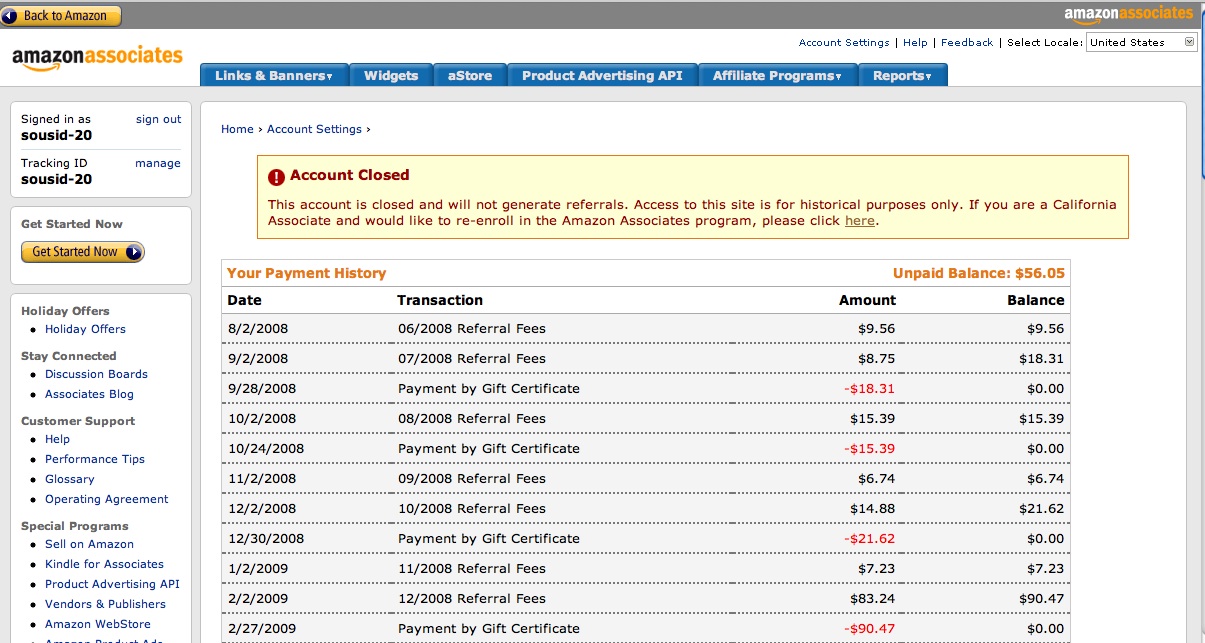This screenshot has height=643, width=1205.
Task: Open the Operating Agreement sidebar link
Action: (x=106, y=499)
